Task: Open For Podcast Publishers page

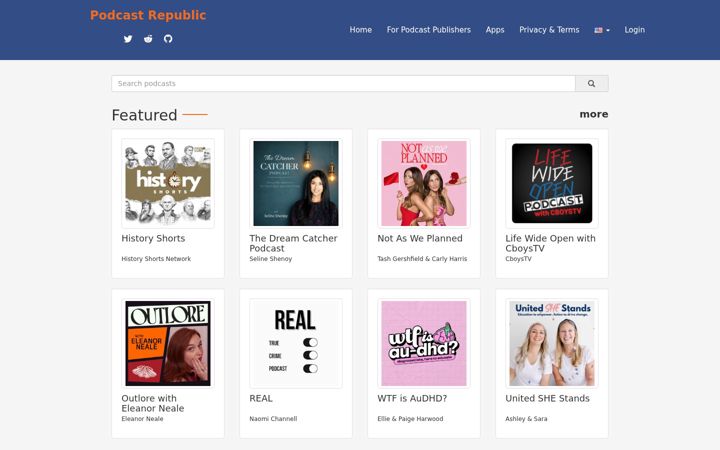Action: 428,30
